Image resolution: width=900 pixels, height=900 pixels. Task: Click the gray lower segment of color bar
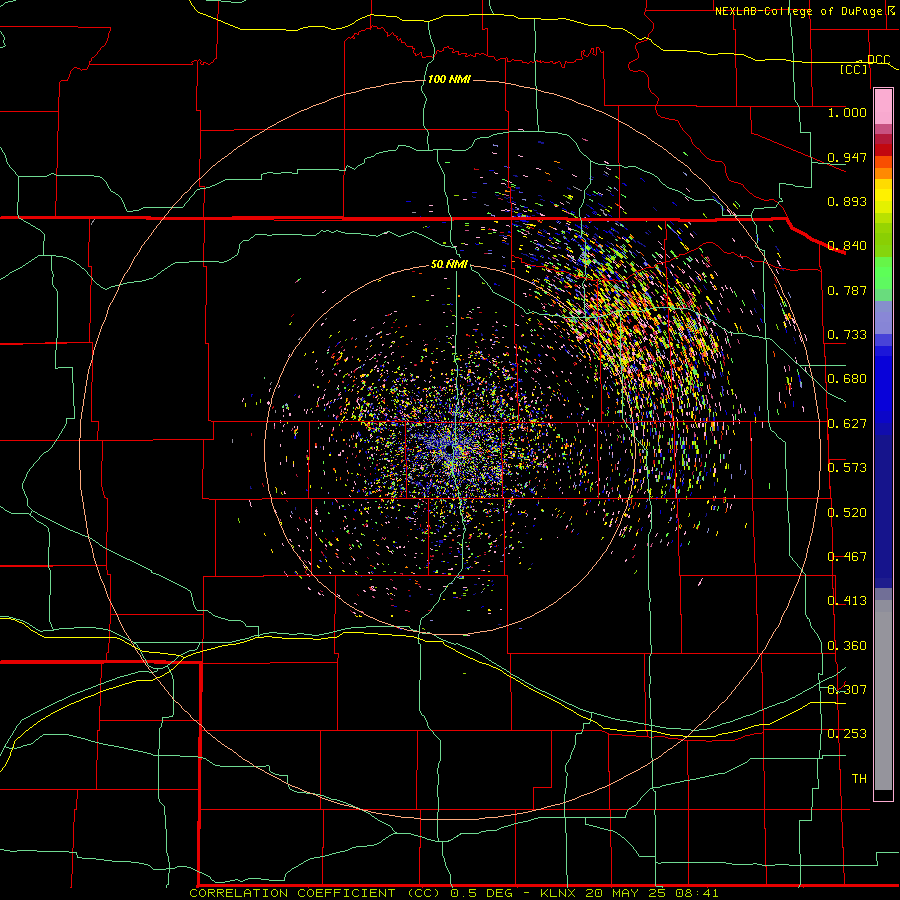[x=883, y=695]
